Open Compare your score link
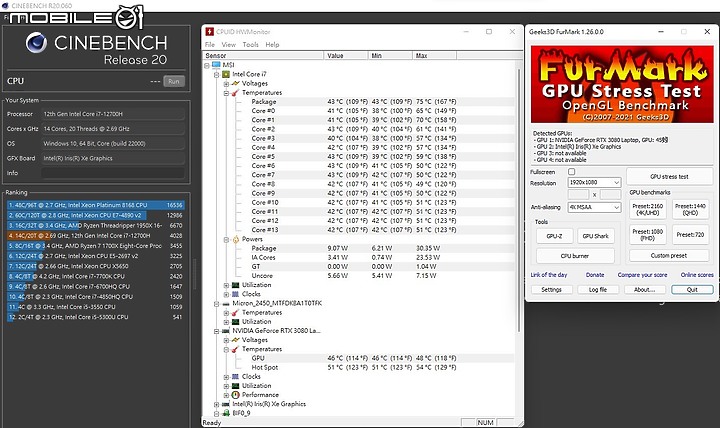Viewport: 720px width, 428px height. click(642, 275)
